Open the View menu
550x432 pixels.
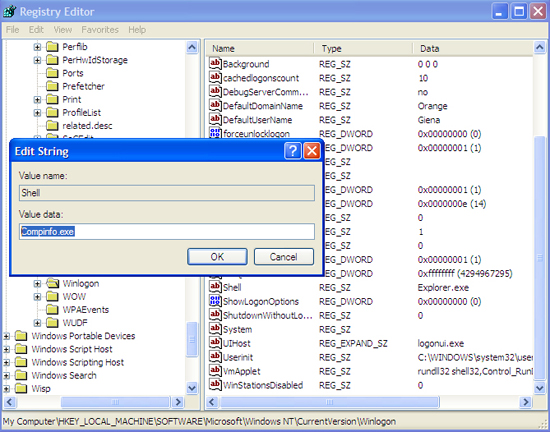pyautogui.click(x=63, y=30)
